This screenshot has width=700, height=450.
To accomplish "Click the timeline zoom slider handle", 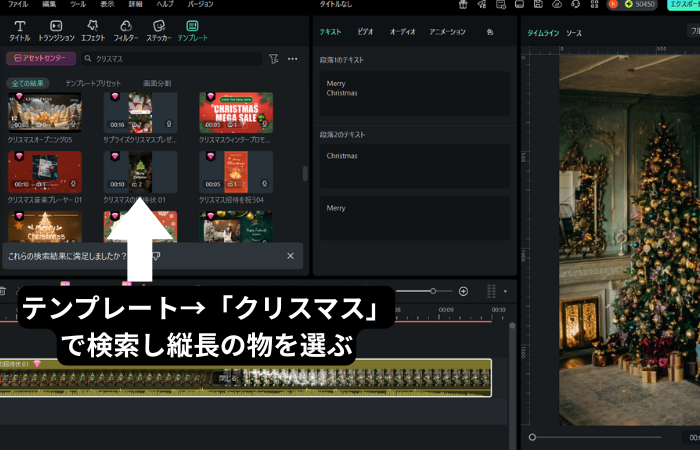I will (x=433, y=291).
